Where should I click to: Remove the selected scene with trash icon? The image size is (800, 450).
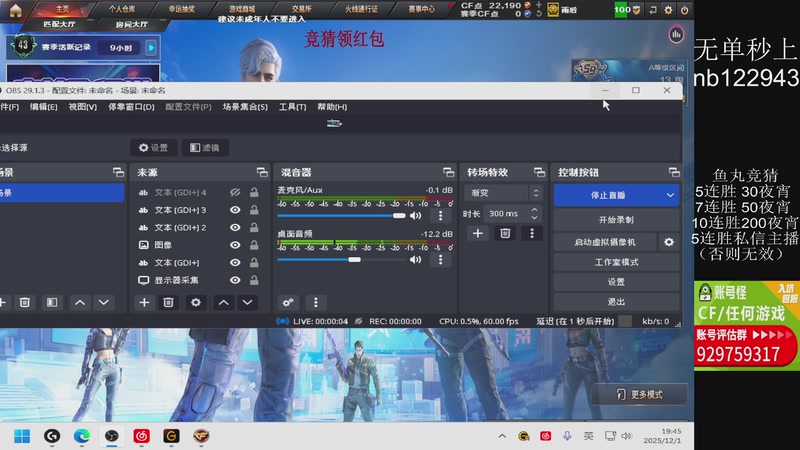point(24,303)
